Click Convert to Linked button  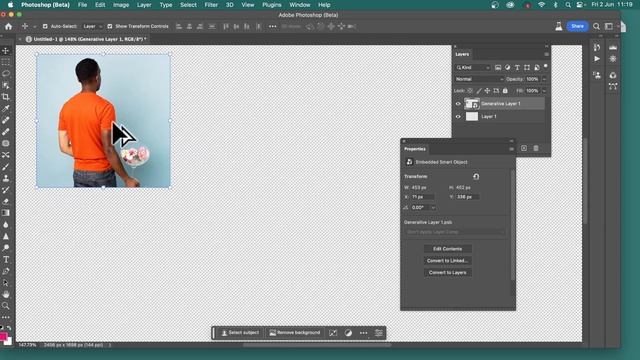tap(448, 260)
